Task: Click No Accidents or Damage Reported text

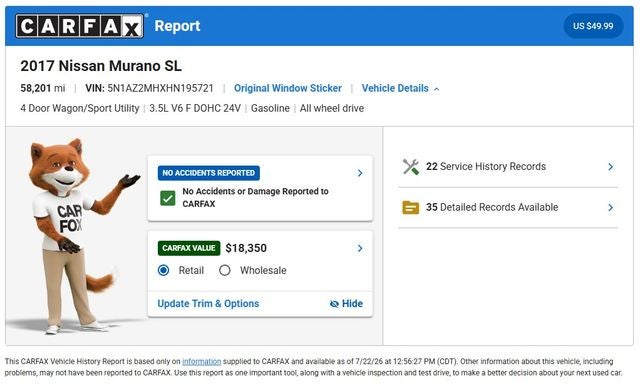Action: coord(256,198)
